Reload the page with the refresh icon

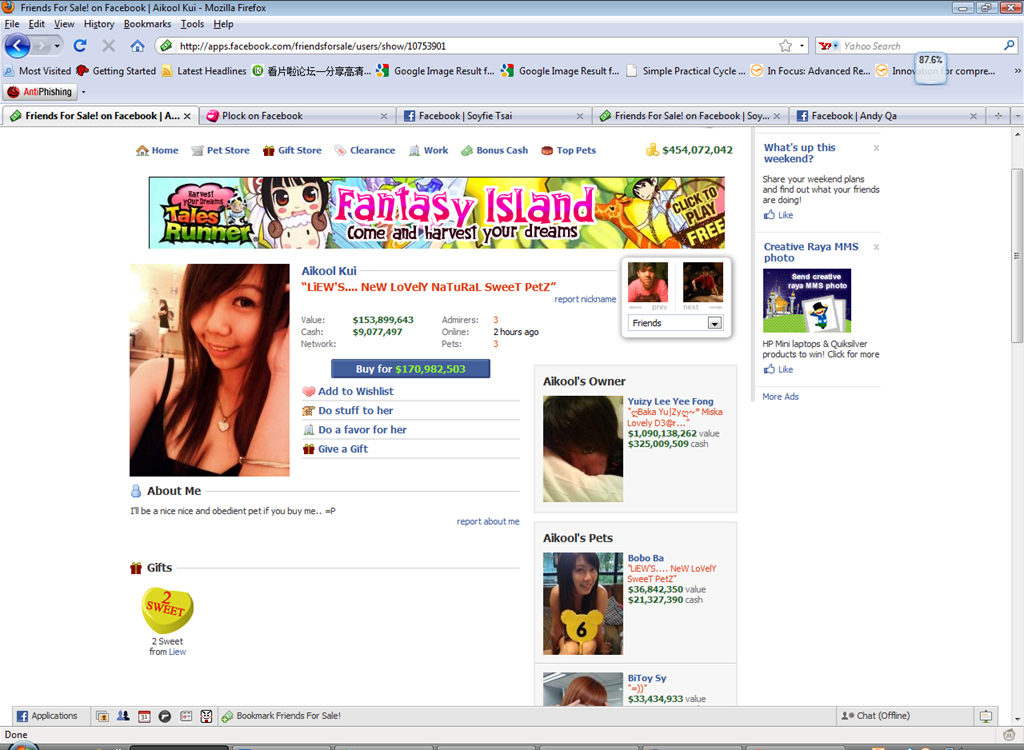coord(80,46)
